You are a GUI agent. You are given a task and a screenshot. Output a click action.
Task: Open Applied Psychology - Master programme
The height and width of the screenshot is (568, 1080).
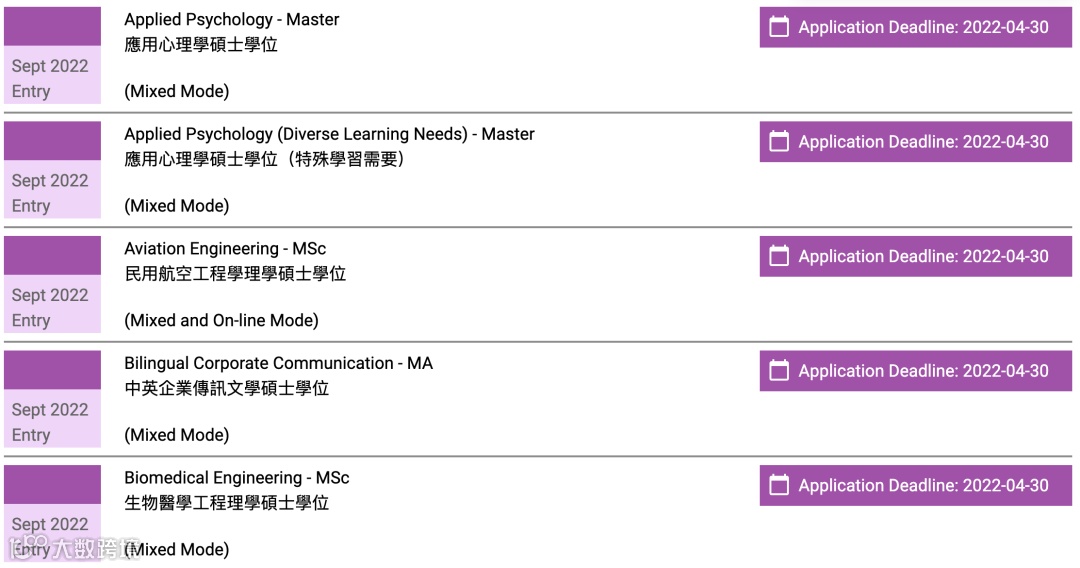pos(231,20)
